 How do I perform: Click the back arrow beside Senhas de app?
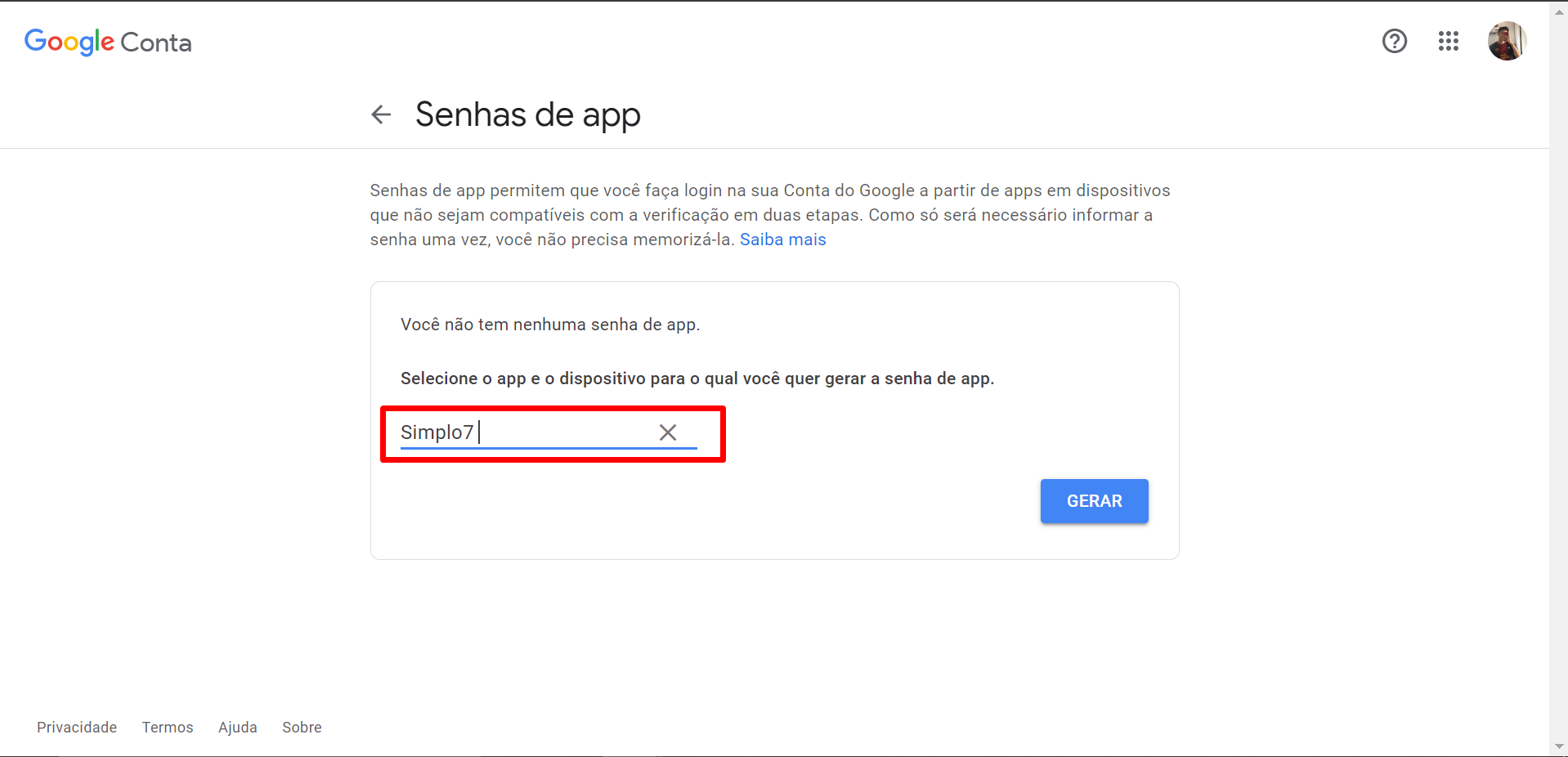pos(381,114)
